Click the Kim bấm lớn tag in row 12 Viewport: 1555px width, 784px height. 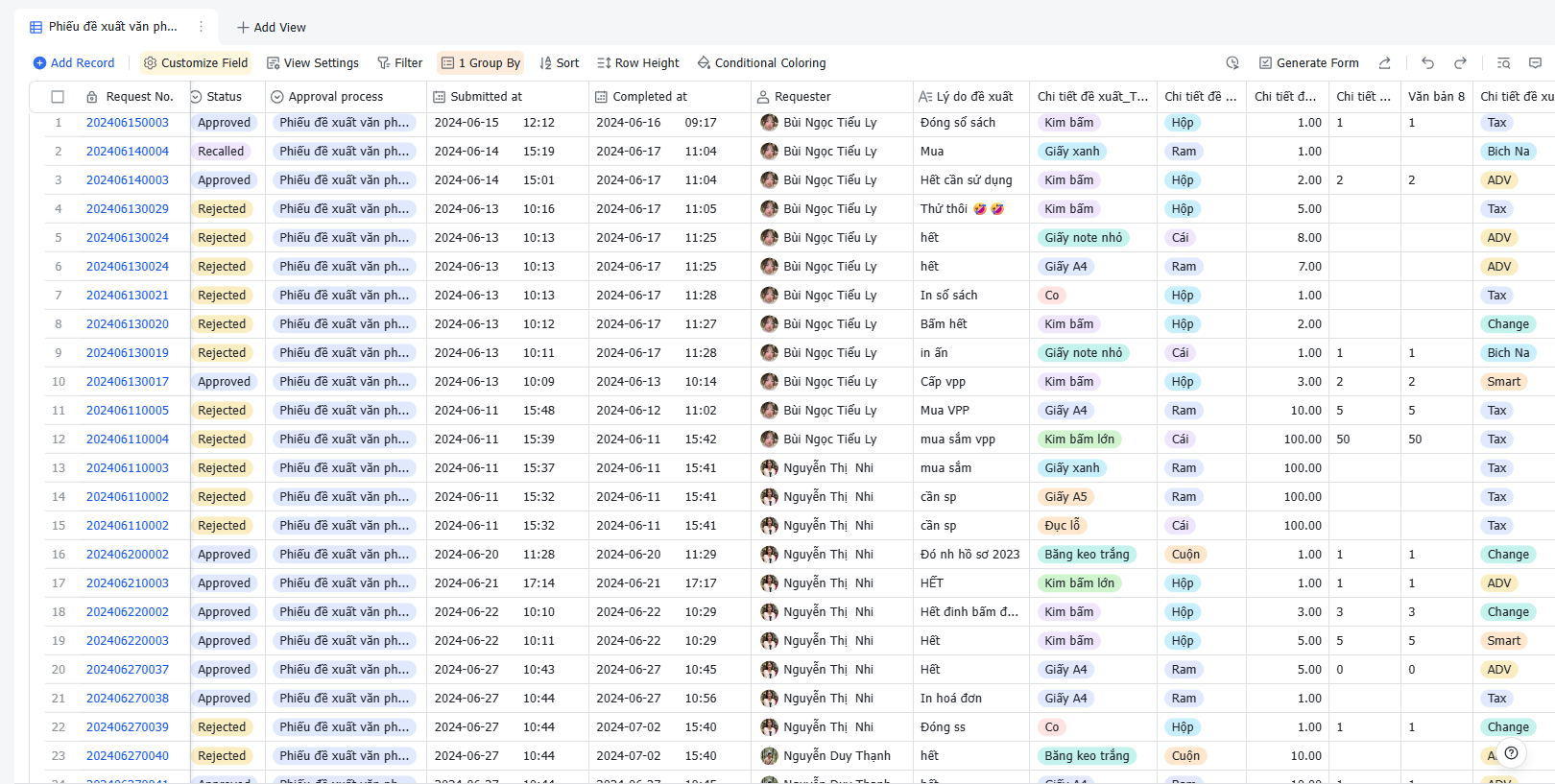(1079, 440)
